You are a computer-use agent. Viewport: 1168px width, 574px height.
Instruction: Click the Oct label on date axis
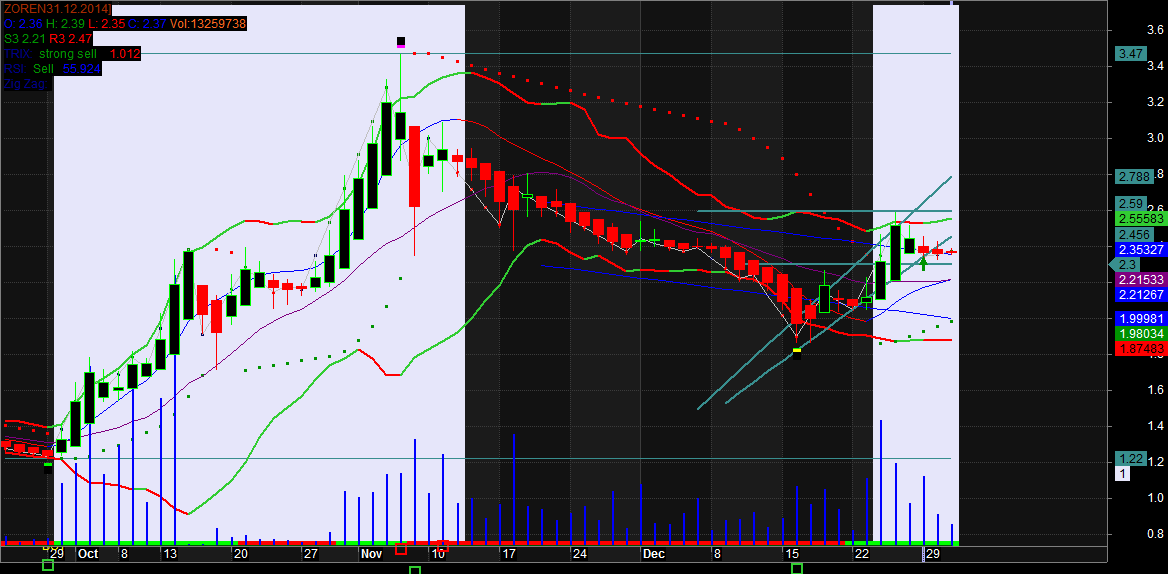(88, 553)
